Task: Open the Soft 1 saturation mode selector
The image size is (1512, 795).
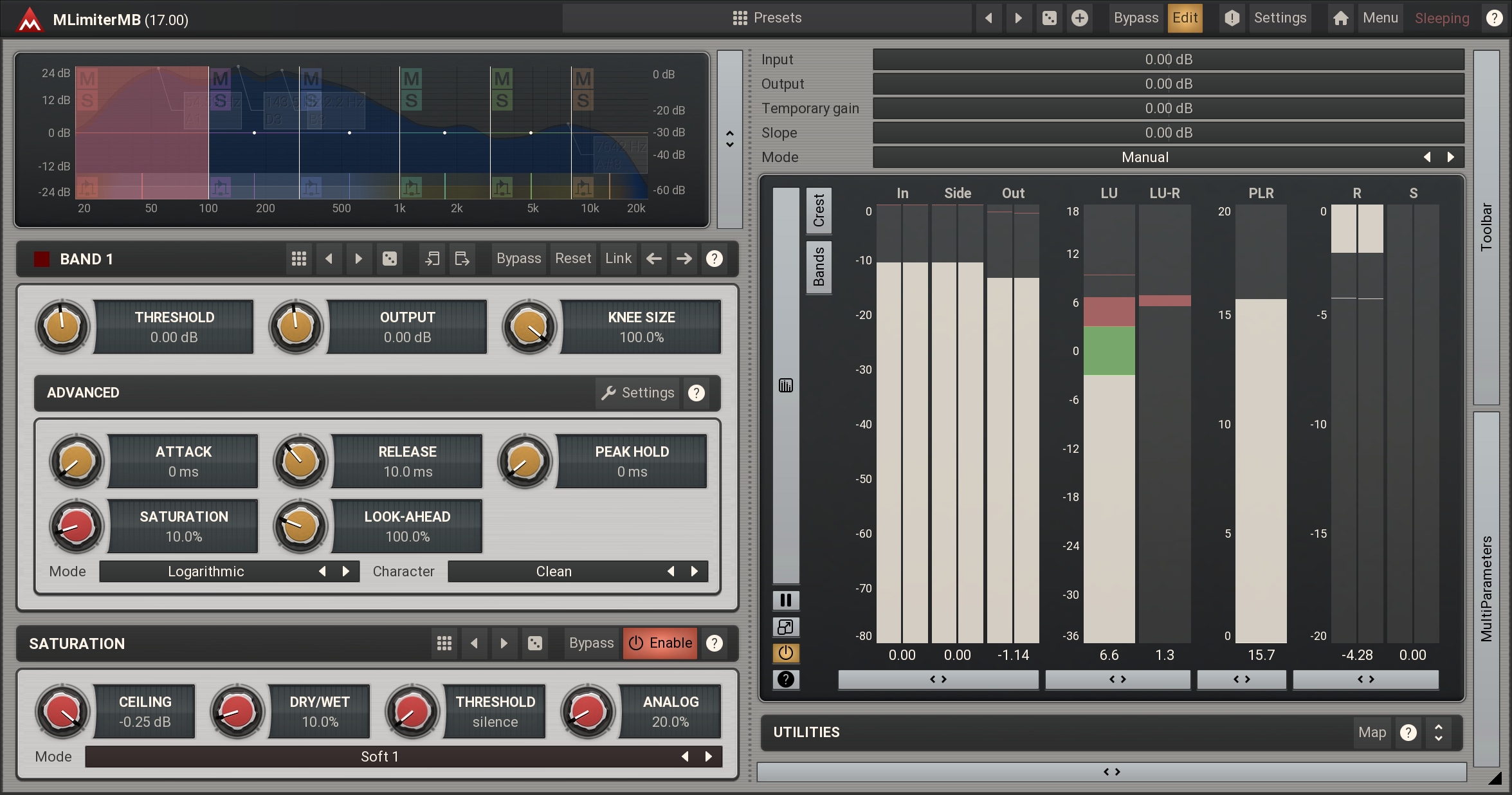Action: 379,756
